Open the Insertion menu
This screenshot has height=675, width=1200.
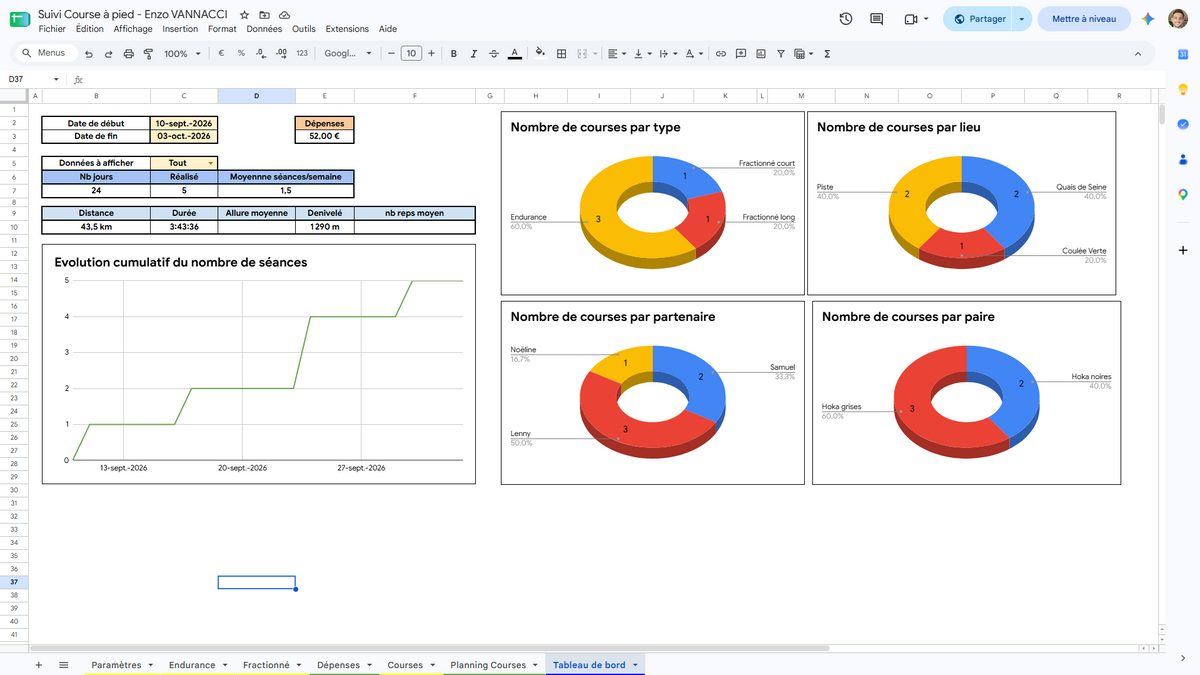180,29
